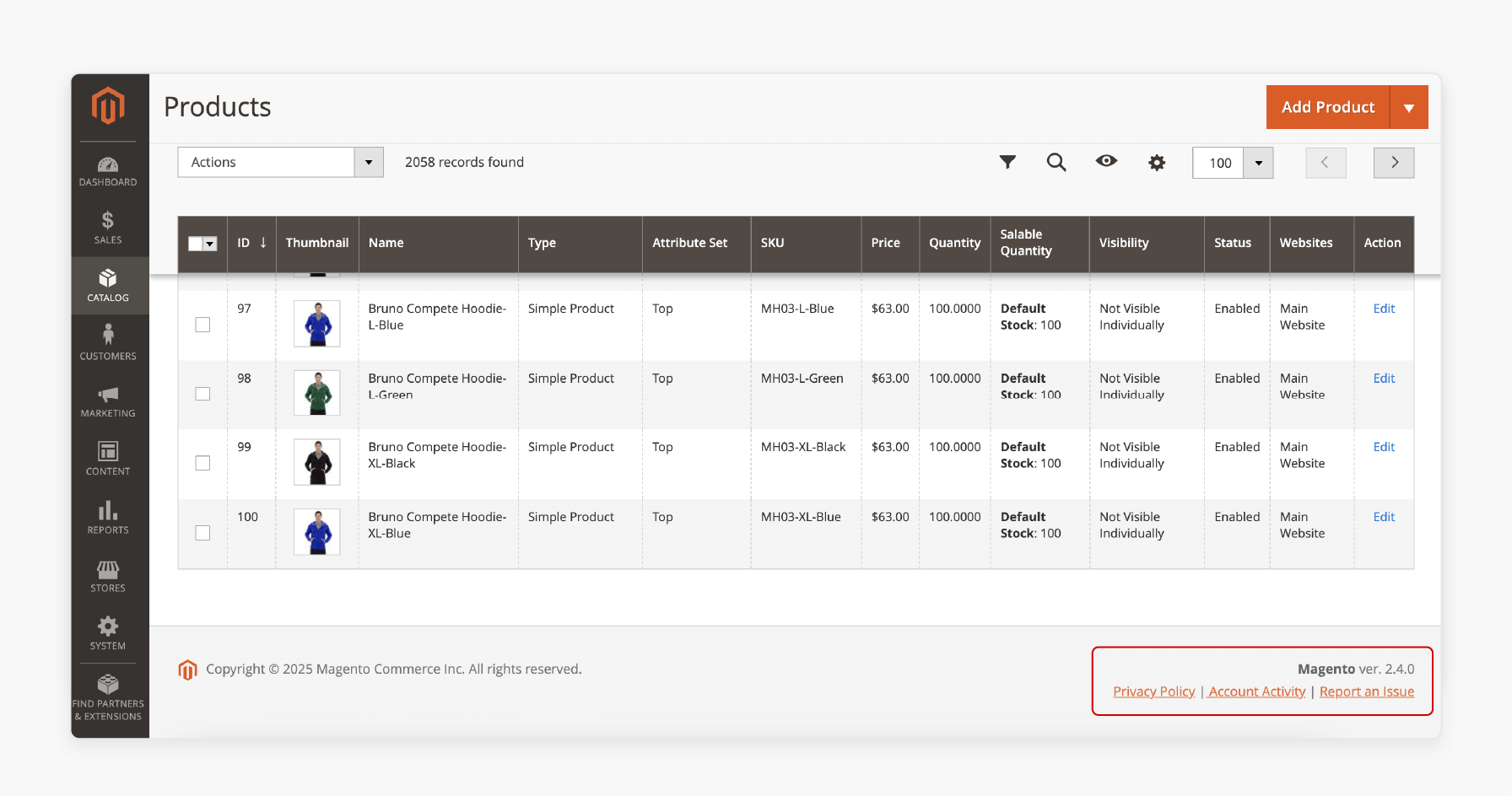Expand the mass-select dropdown arrow in header
Screen dimensions: 1512x796
210,244
